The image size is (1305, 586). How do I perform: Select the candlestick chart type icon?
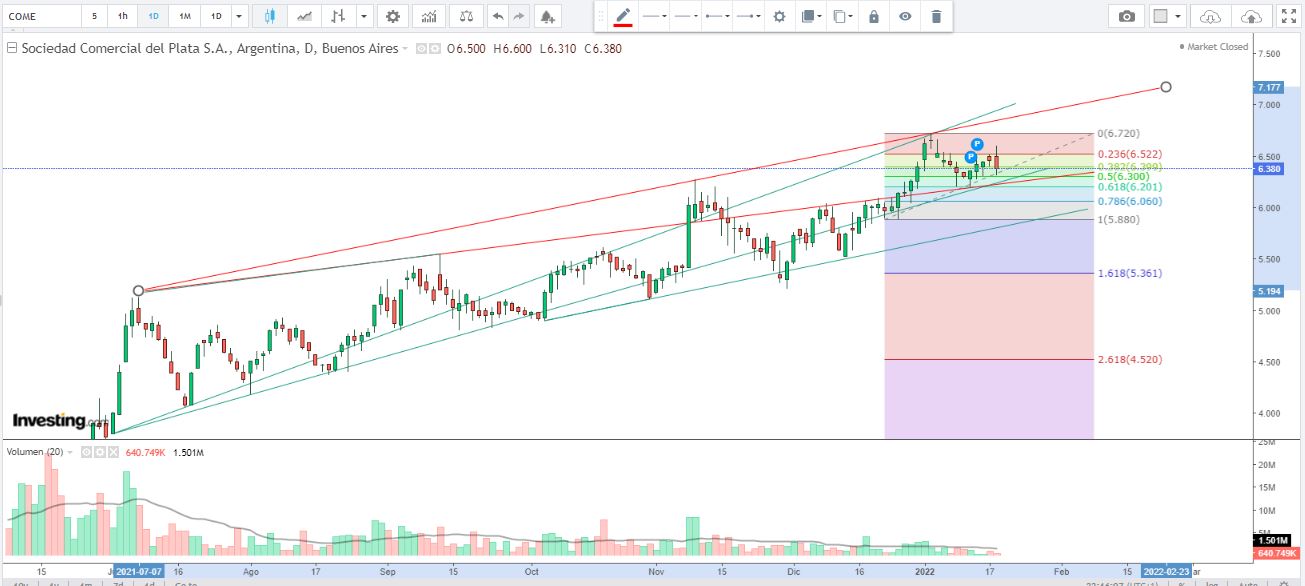pos(270,16)
